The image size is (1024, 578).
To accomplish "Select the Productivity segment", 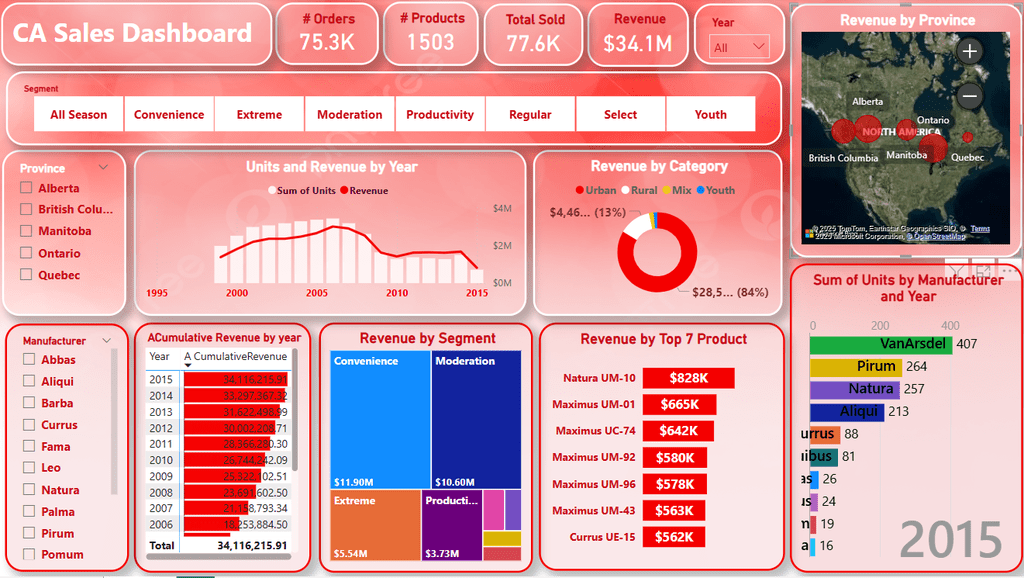I will (x=440, y=114).
